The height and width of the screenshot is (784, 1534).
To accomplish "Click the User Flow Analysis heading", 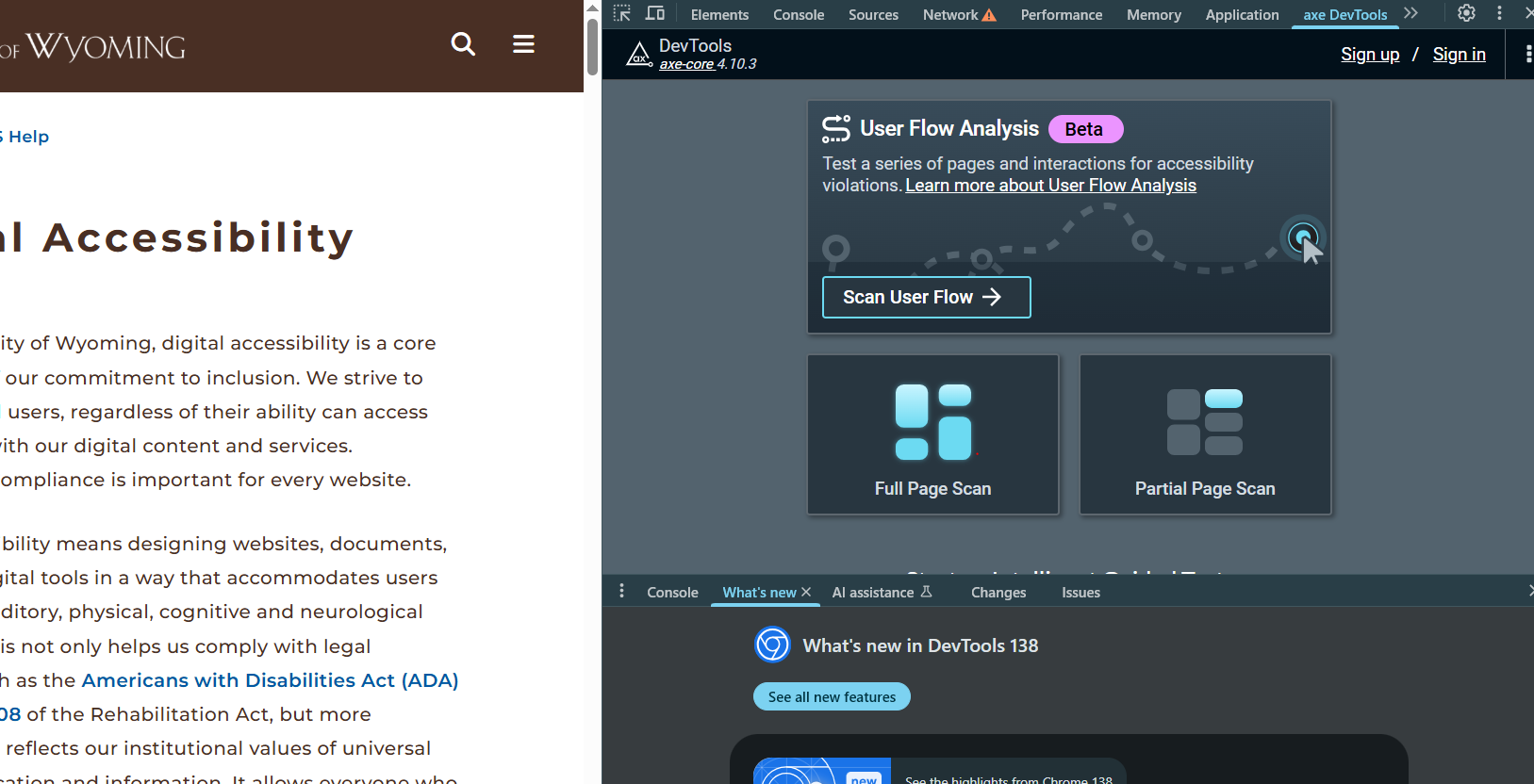I will click(948, 128).
